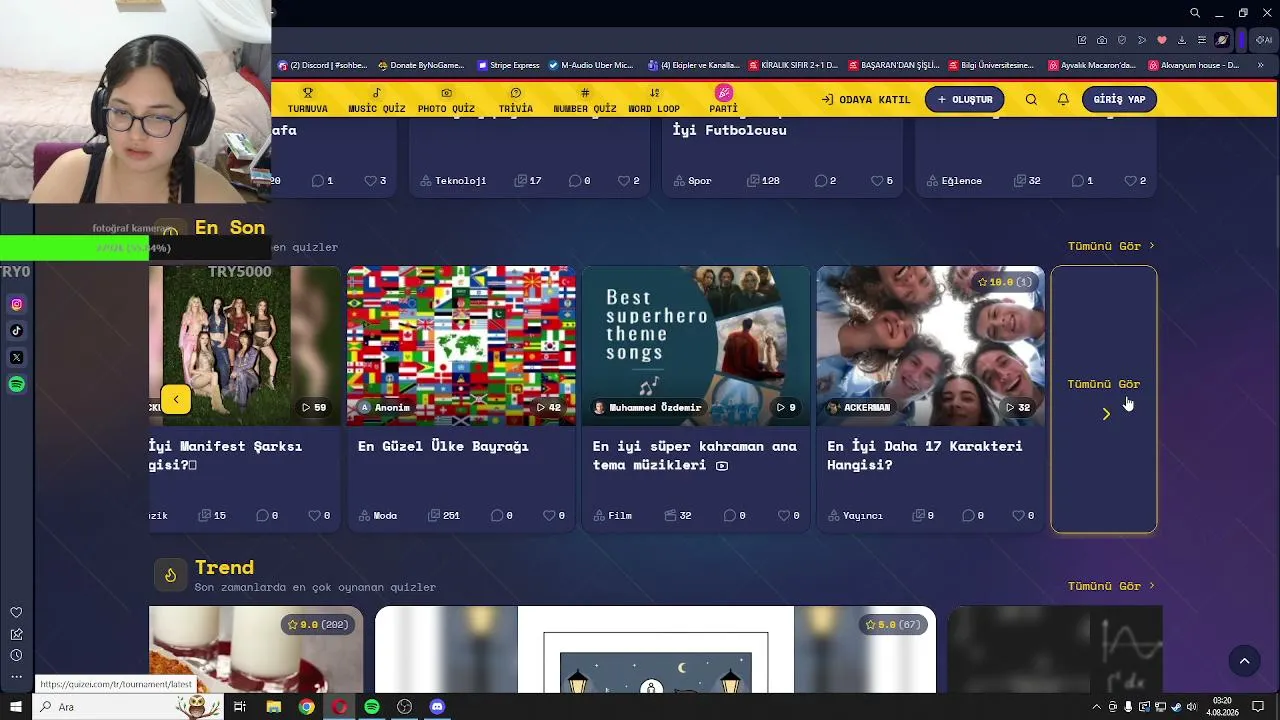Open author ACKERMAN's profile

pyautogui.click(x=859, y=408)
